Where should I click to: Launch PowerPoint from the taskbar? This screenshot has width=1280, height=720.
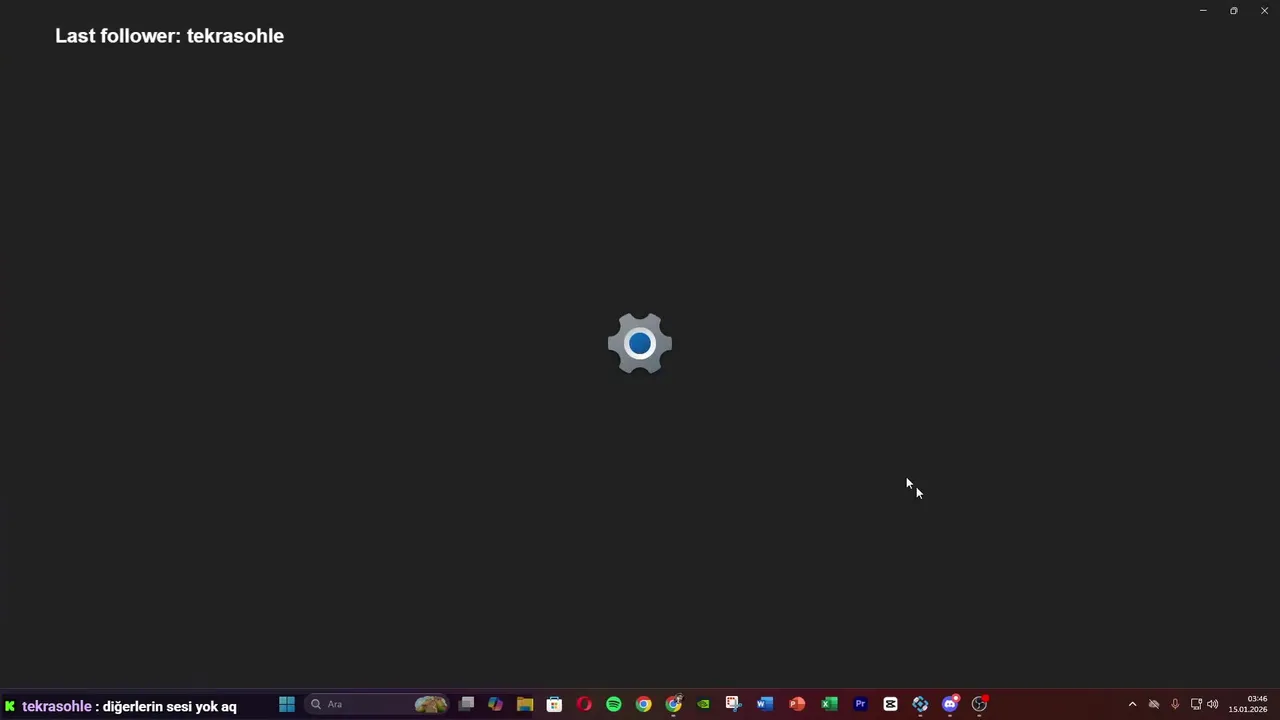(x=797, y=704)
